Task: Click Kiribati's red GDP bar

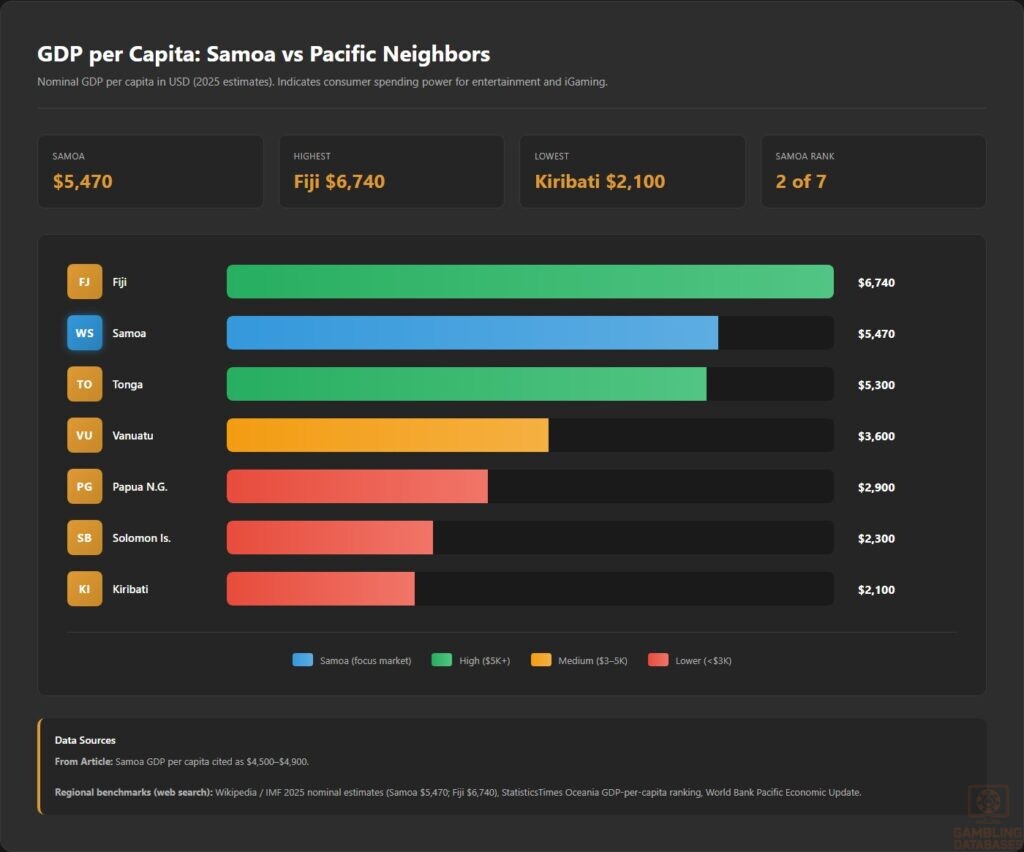Action: click(x=321, y=589)
